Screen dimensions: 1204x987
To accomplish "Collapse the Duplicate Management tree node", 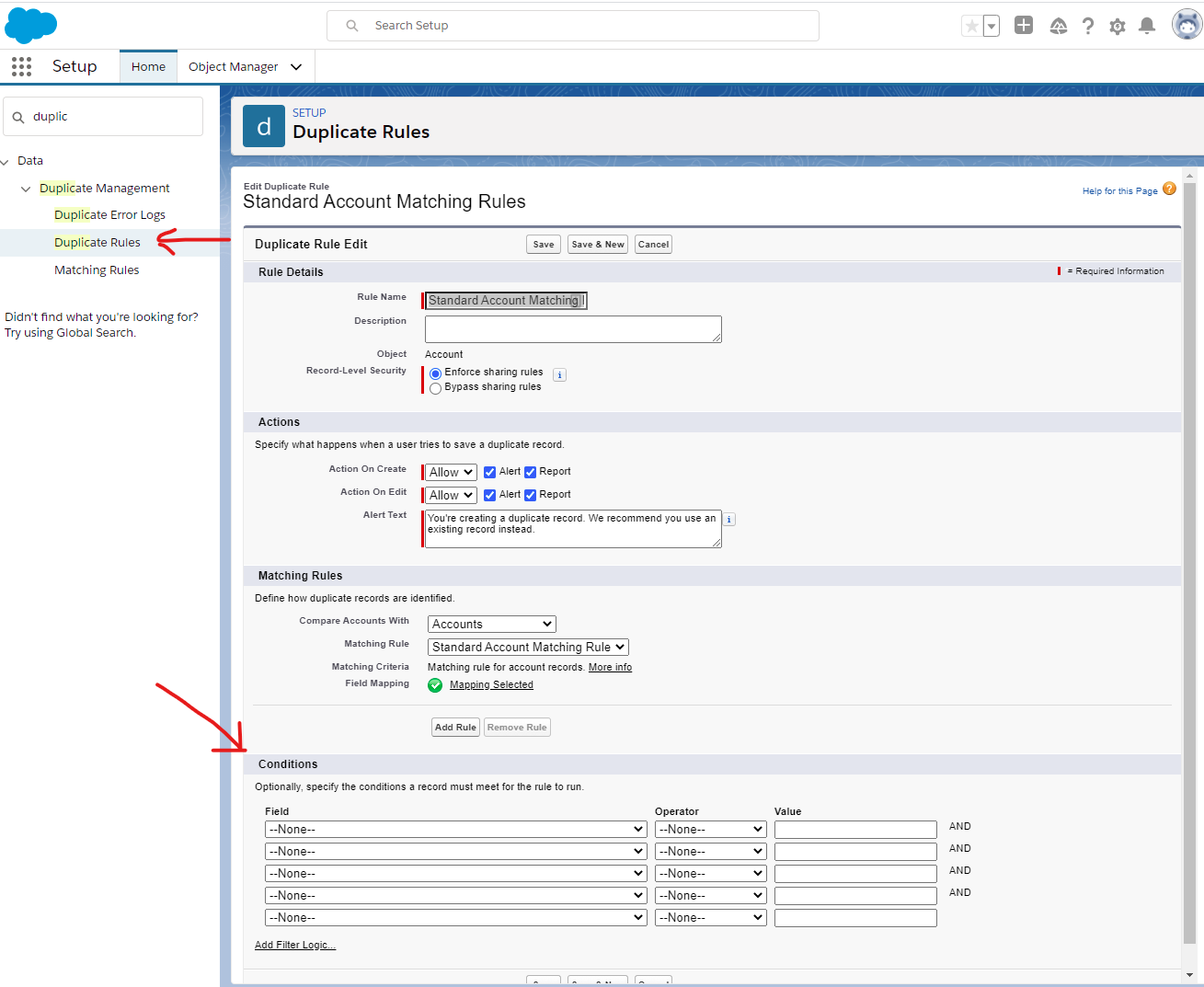I will coord(26,189).
